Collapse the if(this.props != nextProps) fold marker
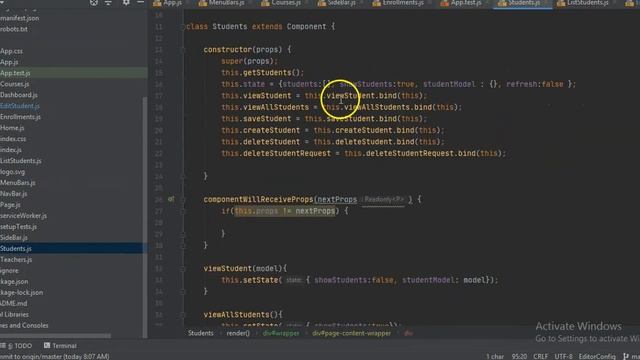 coord(183,211)
